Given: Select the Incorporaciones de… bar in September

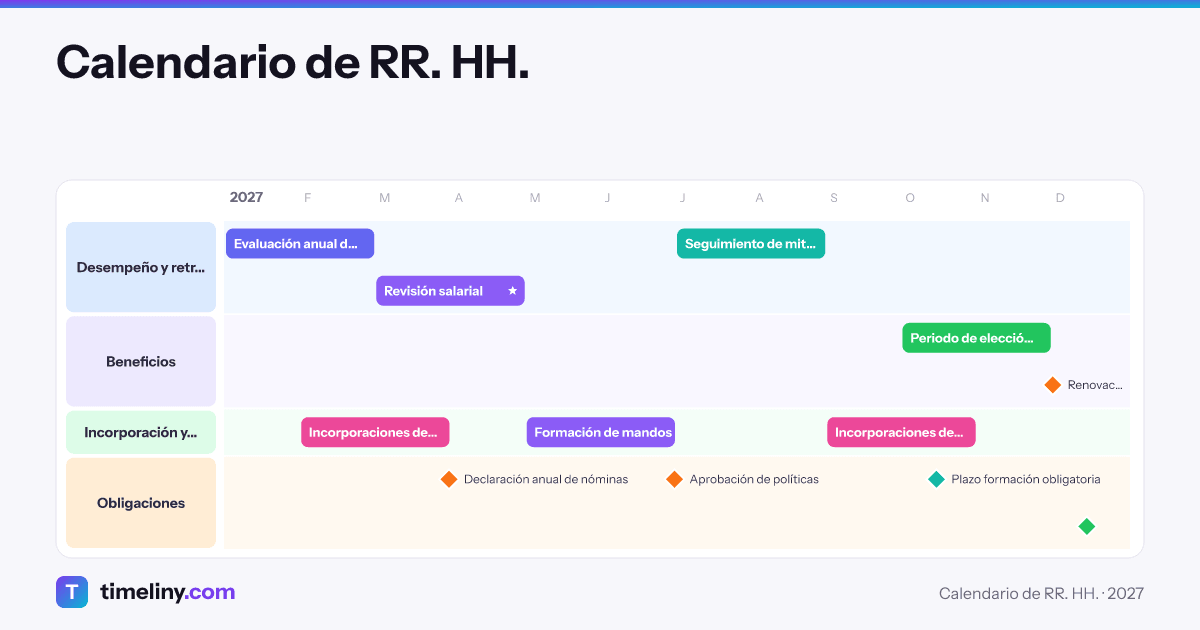Looking at the screenshot, I should click(x=901, y=432).
